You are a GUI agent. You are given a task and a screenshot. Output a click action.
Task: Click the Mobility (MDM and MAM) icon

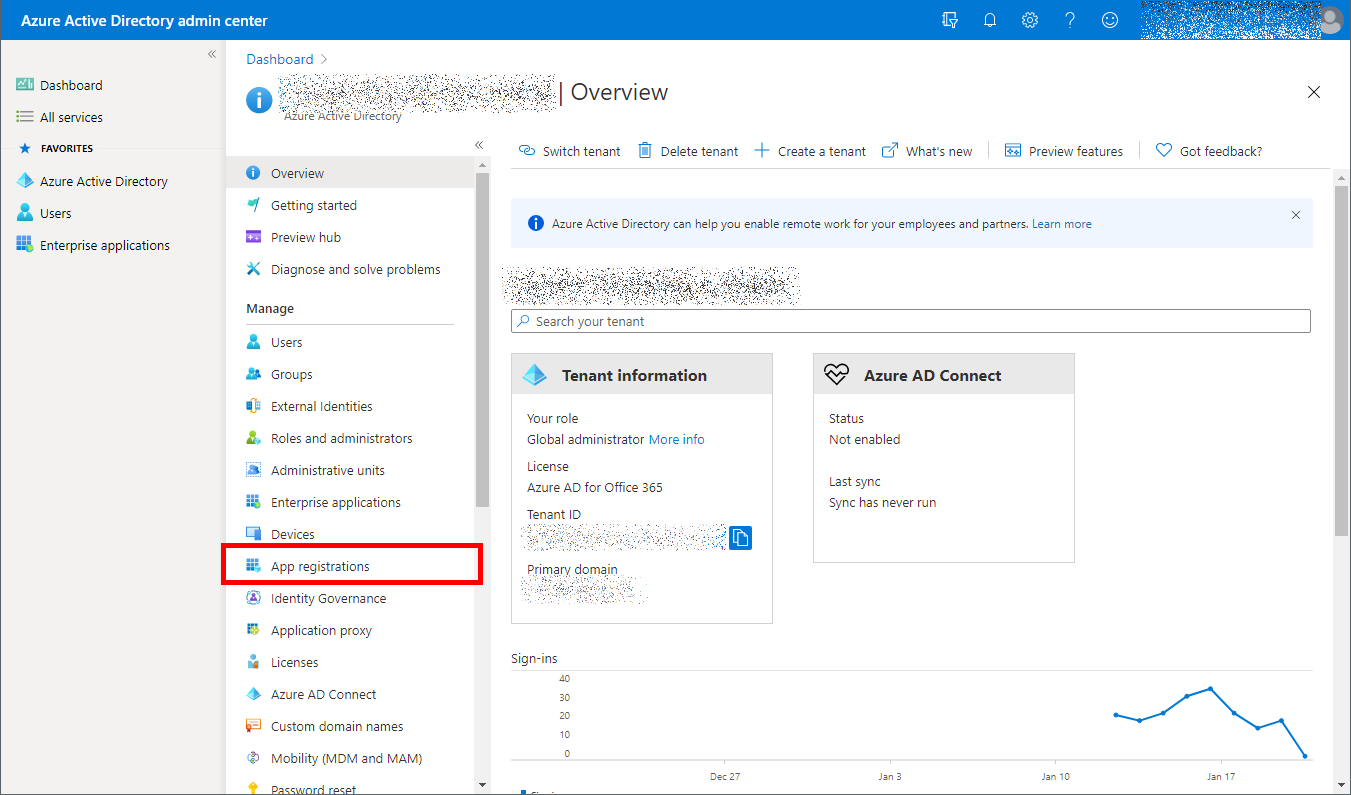[x=253, y=758]
